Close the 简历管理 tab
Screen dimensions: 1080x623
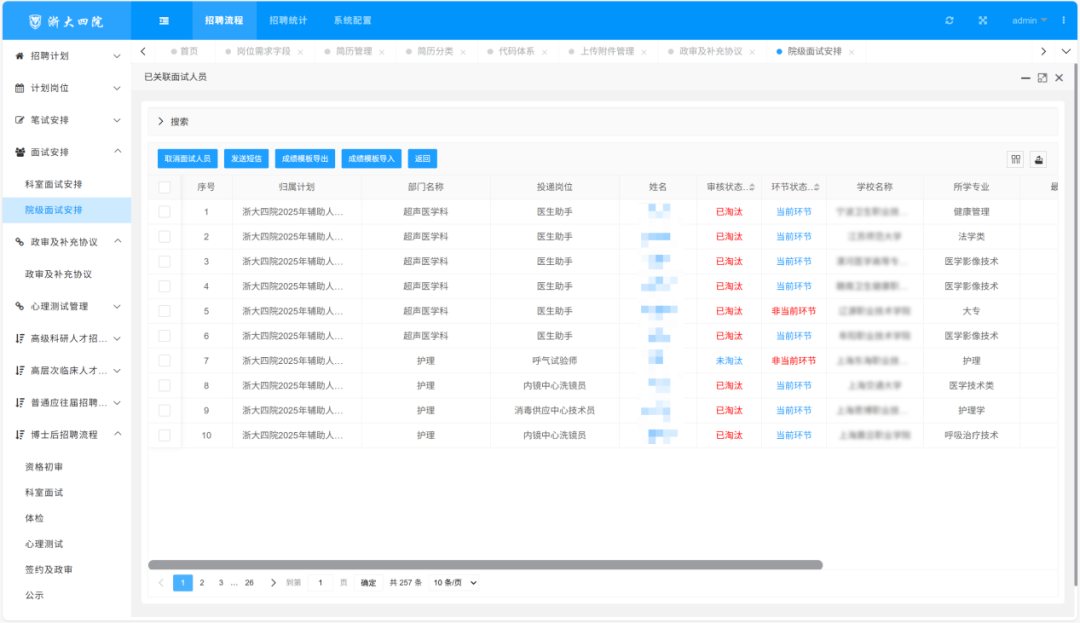pos(382,52)
